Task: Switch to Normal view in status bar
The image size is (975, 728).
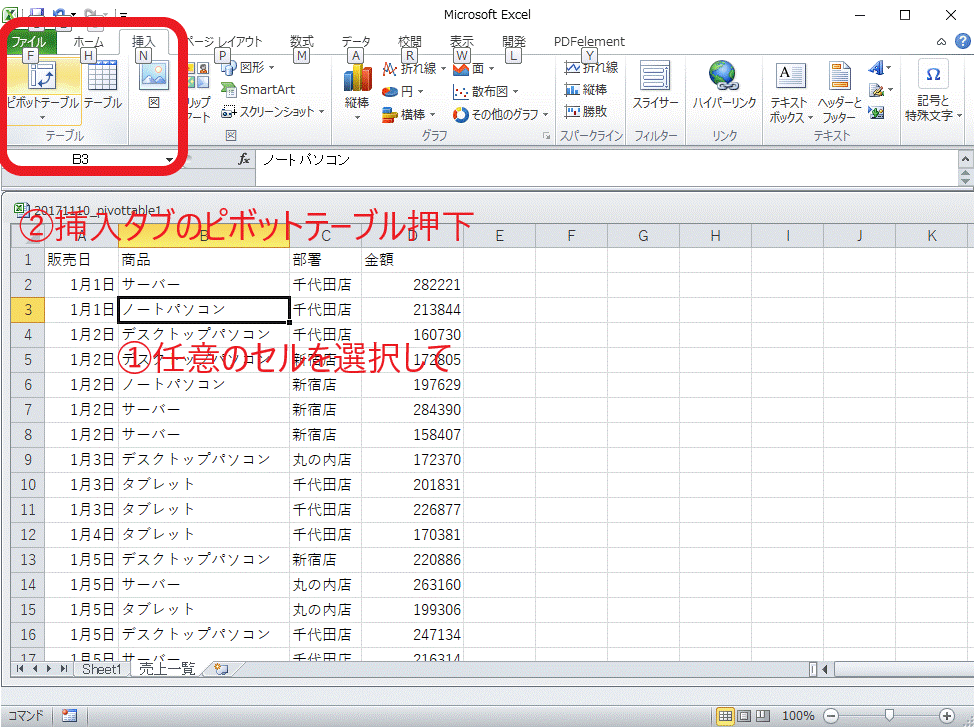Action: (726, 716)
